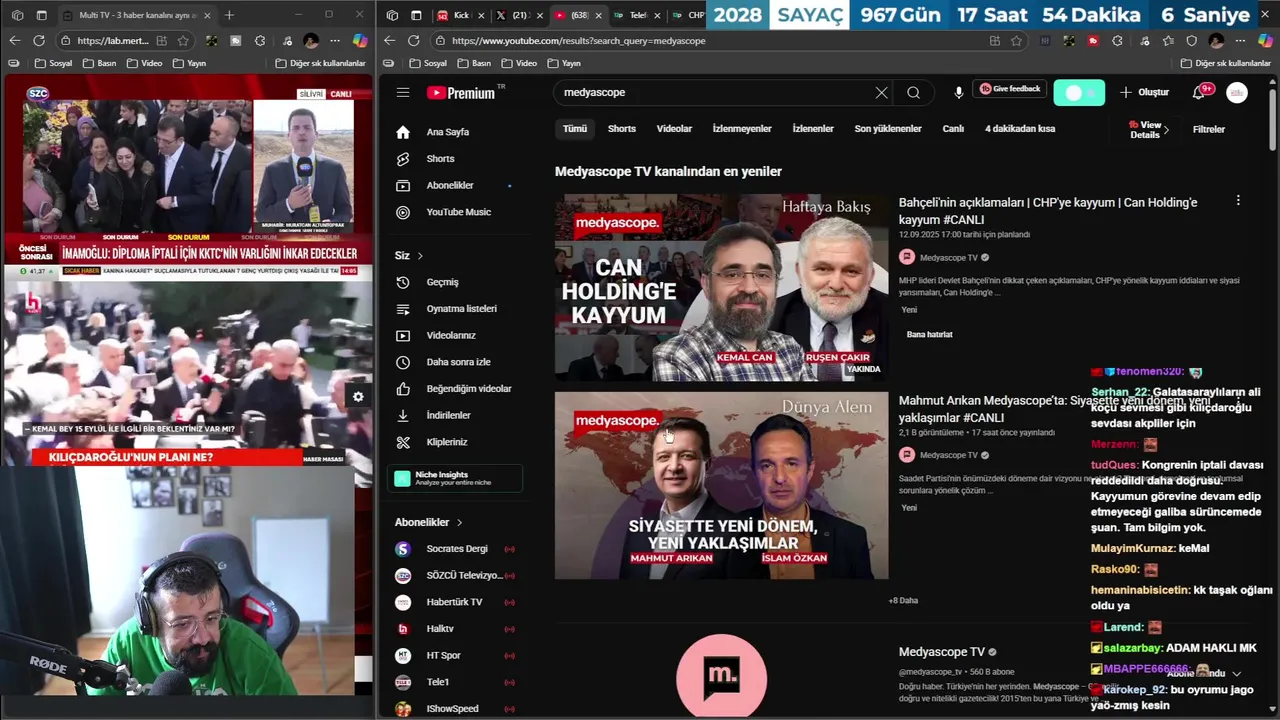Screen dimensions: 1280x720
Task: Open Basın bookmarks folder in YouTube browser
Action: click(474, 63)
